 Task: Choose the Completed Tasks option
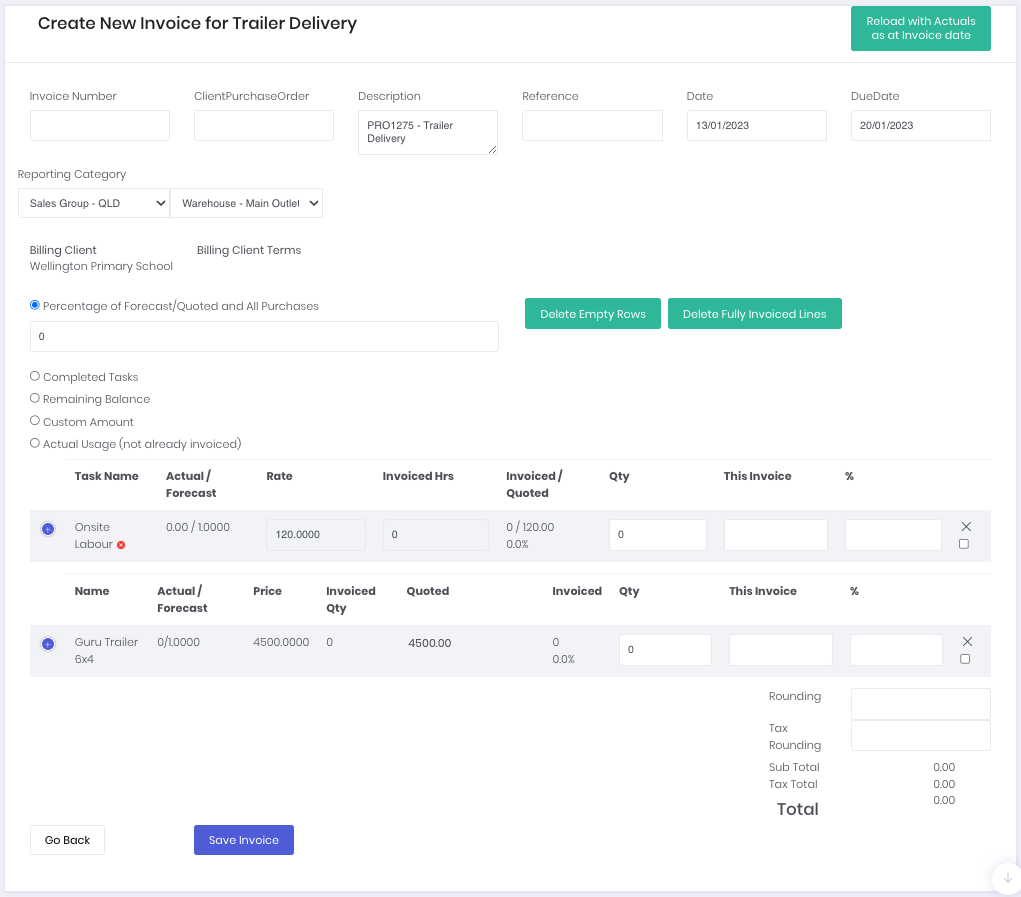click(34, 377)
